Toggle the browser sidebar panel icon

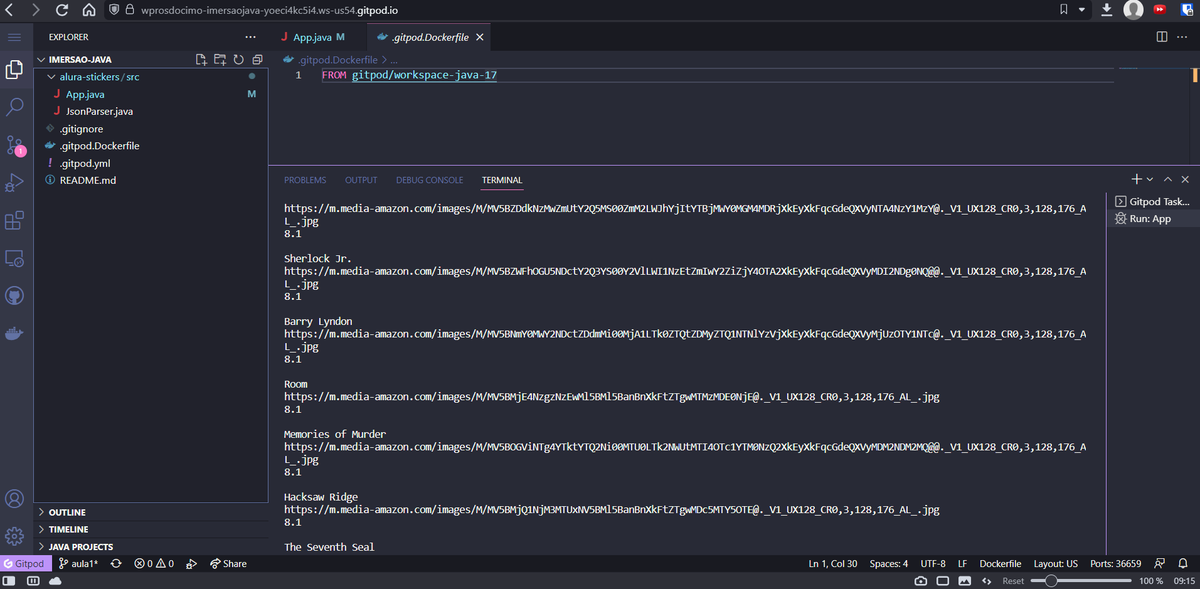click(x=10, y=581)
